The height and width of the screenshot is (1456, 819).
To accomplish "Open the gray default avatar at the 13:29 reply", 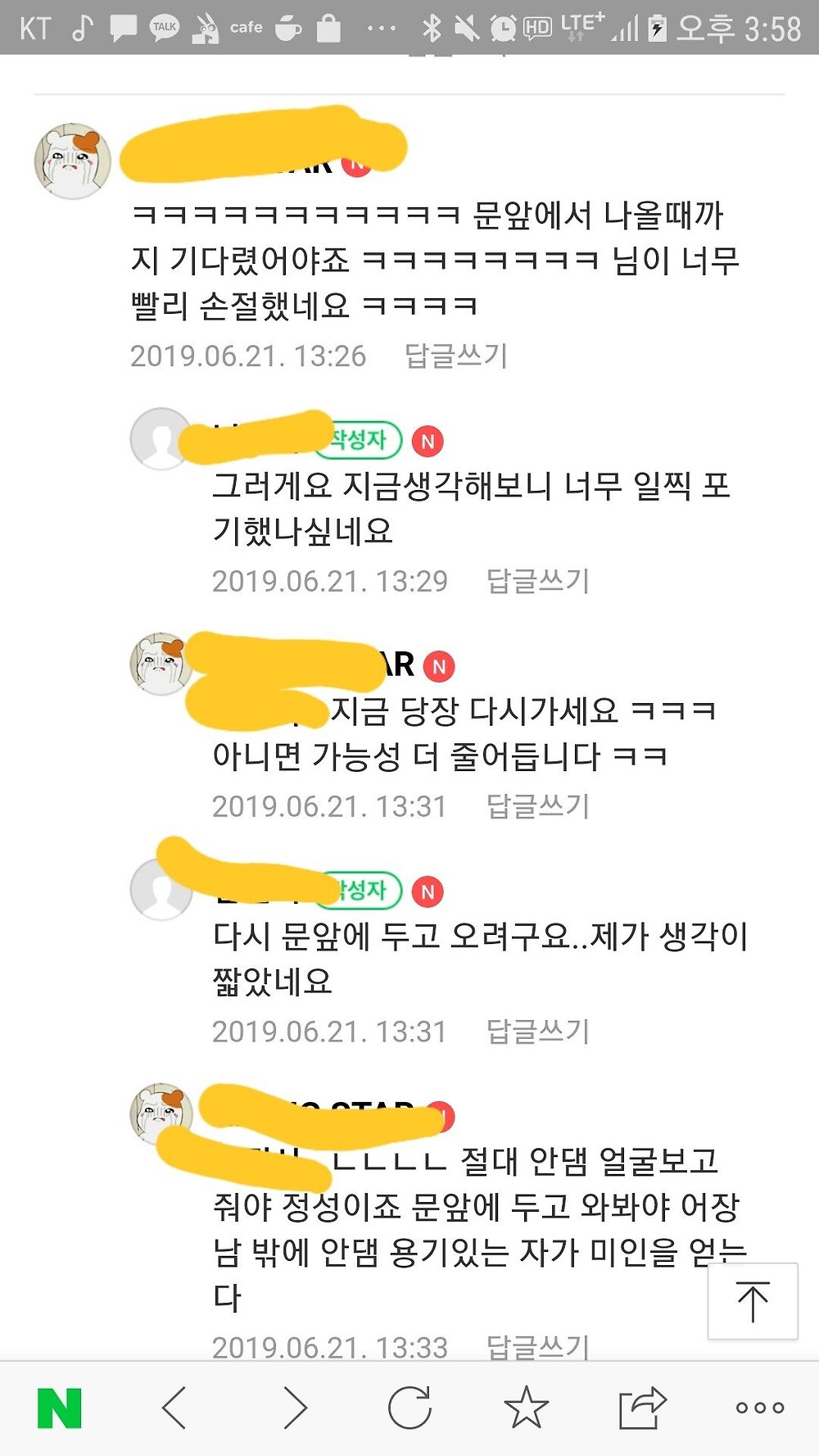I will point(161,439).
